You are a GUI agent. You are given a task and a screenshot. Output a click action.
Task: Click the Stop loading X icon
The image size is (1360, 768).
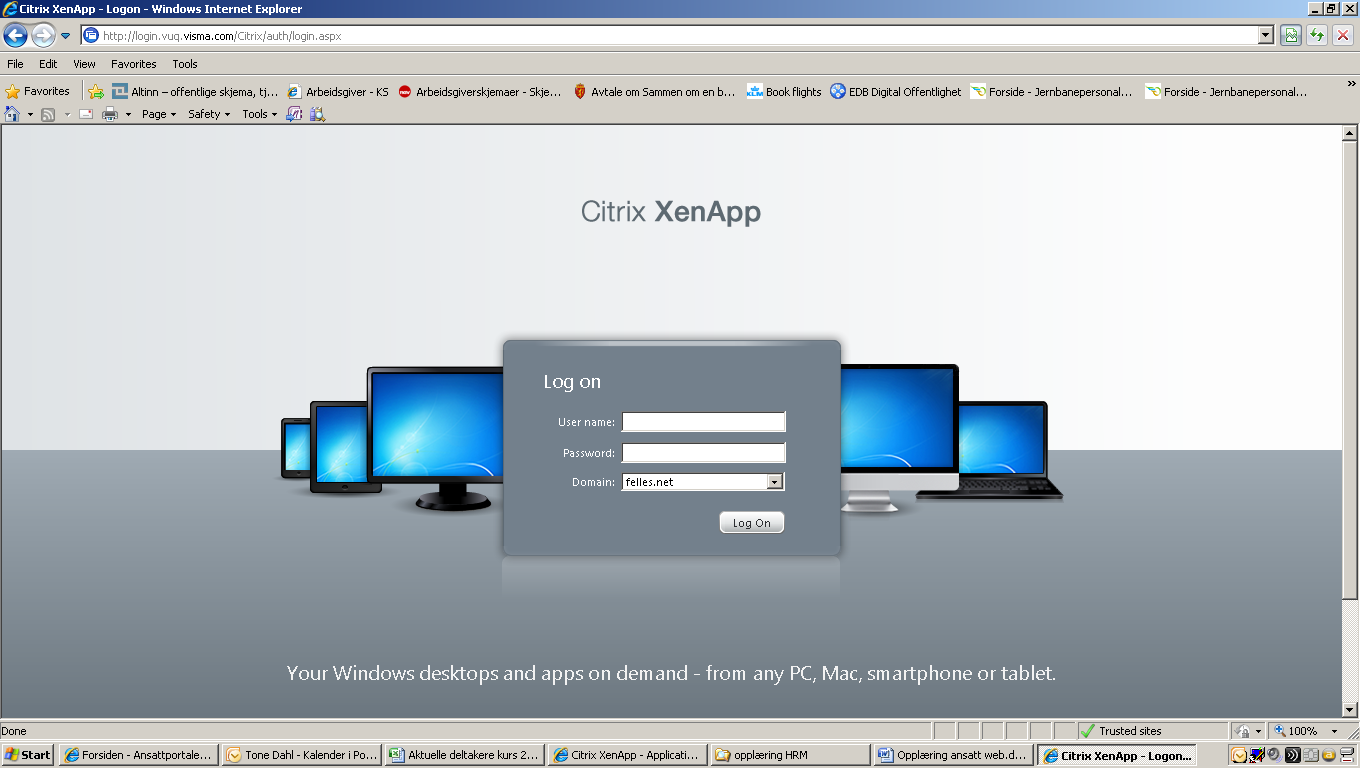(1343, 36)
